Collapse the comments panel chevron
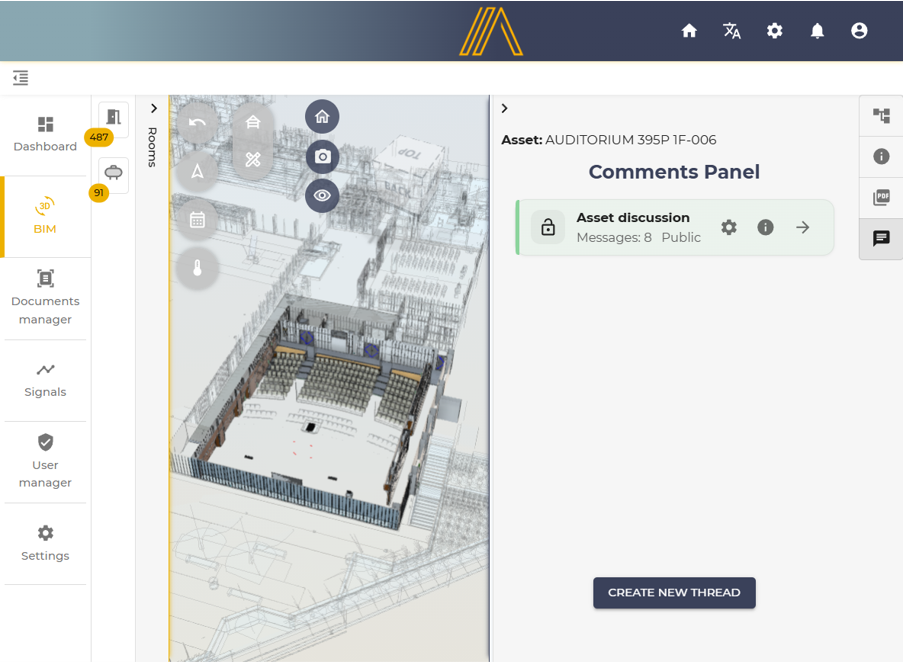 coord(504,109)
